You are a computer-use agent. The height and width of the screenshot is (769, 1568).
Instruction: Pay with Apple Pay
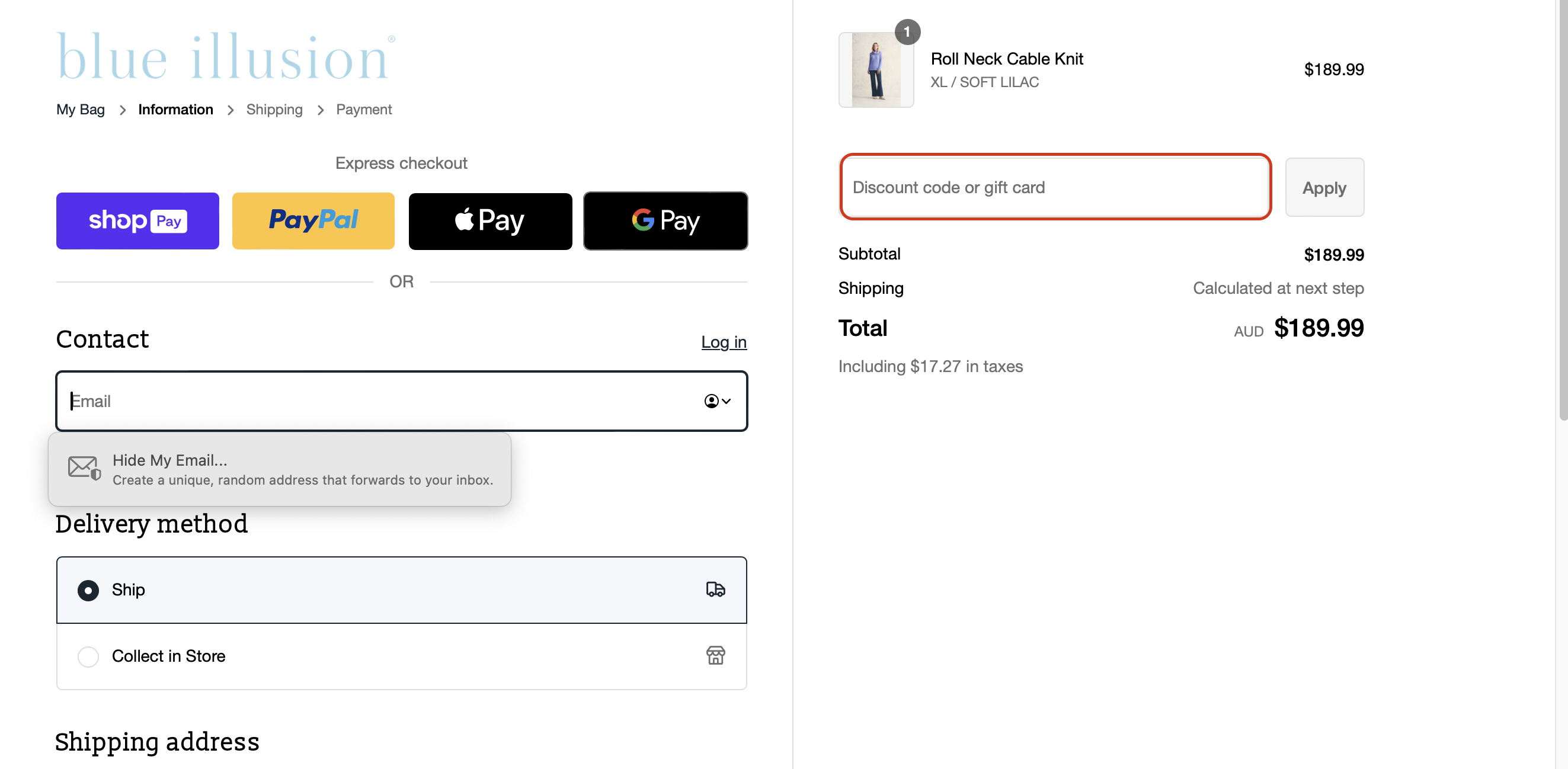490,220
